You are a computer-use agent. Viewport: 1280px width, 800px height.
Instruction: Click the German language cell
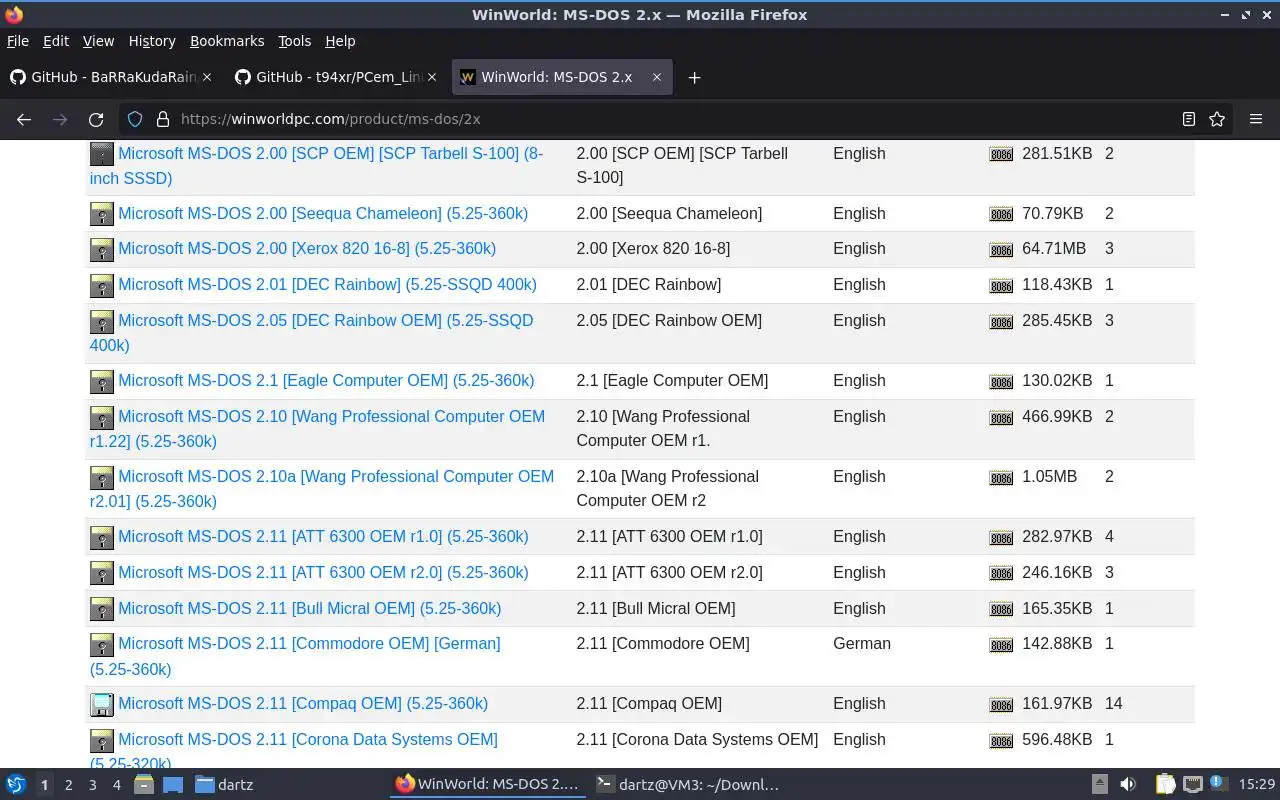pyautogui.click(x=862, y=644)
